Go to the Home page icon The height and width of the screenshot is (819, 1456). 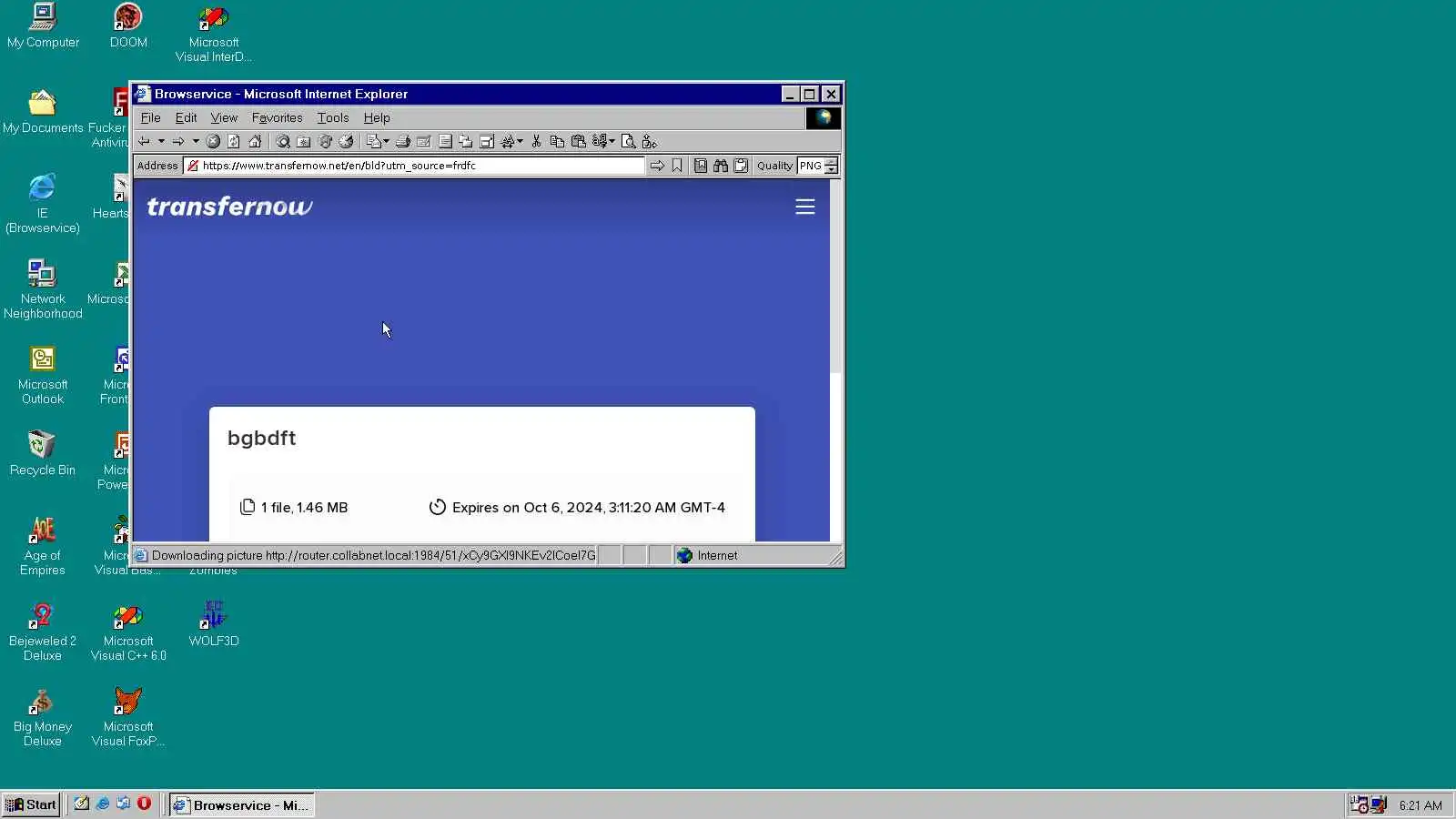(255, 141)
